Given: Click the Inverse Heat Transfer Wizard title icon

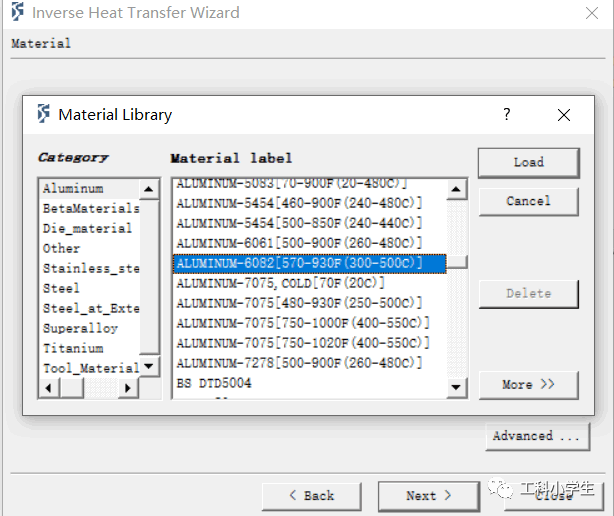Looking at the screenshot, I should (x=18, y=11).
